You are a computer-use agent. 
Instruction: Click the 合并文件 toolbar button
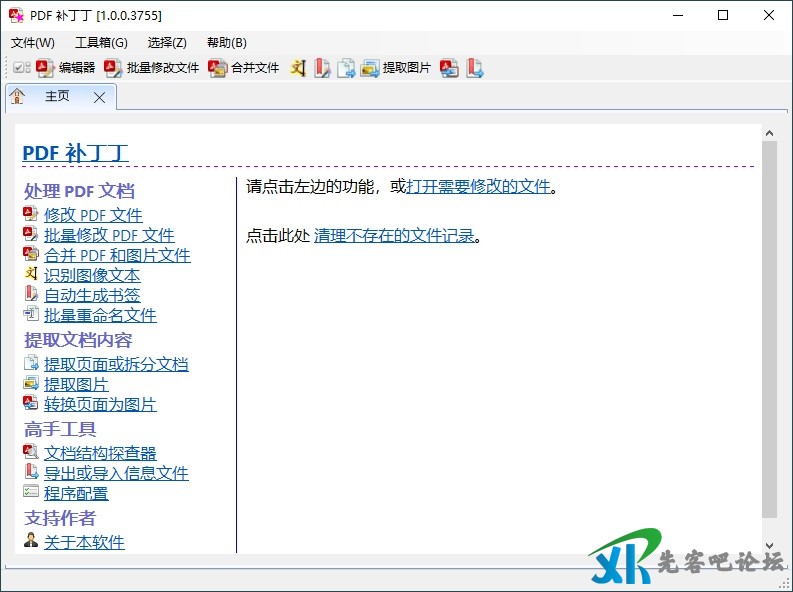[x=244, y=68]
